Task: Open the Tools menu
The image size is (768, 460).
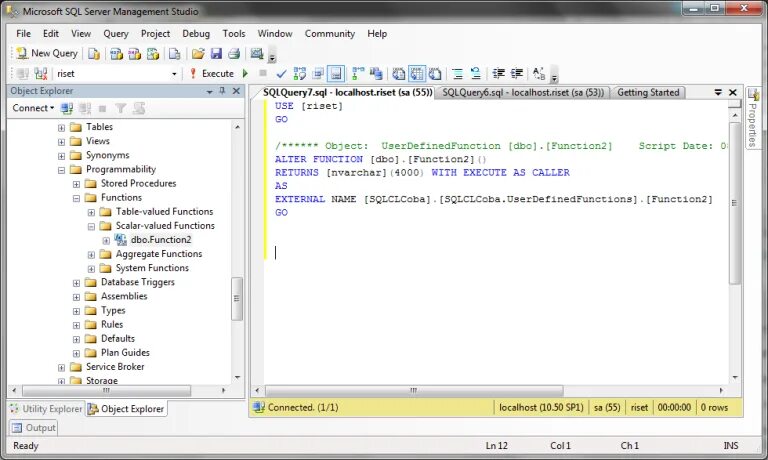Action: point(234,33)
